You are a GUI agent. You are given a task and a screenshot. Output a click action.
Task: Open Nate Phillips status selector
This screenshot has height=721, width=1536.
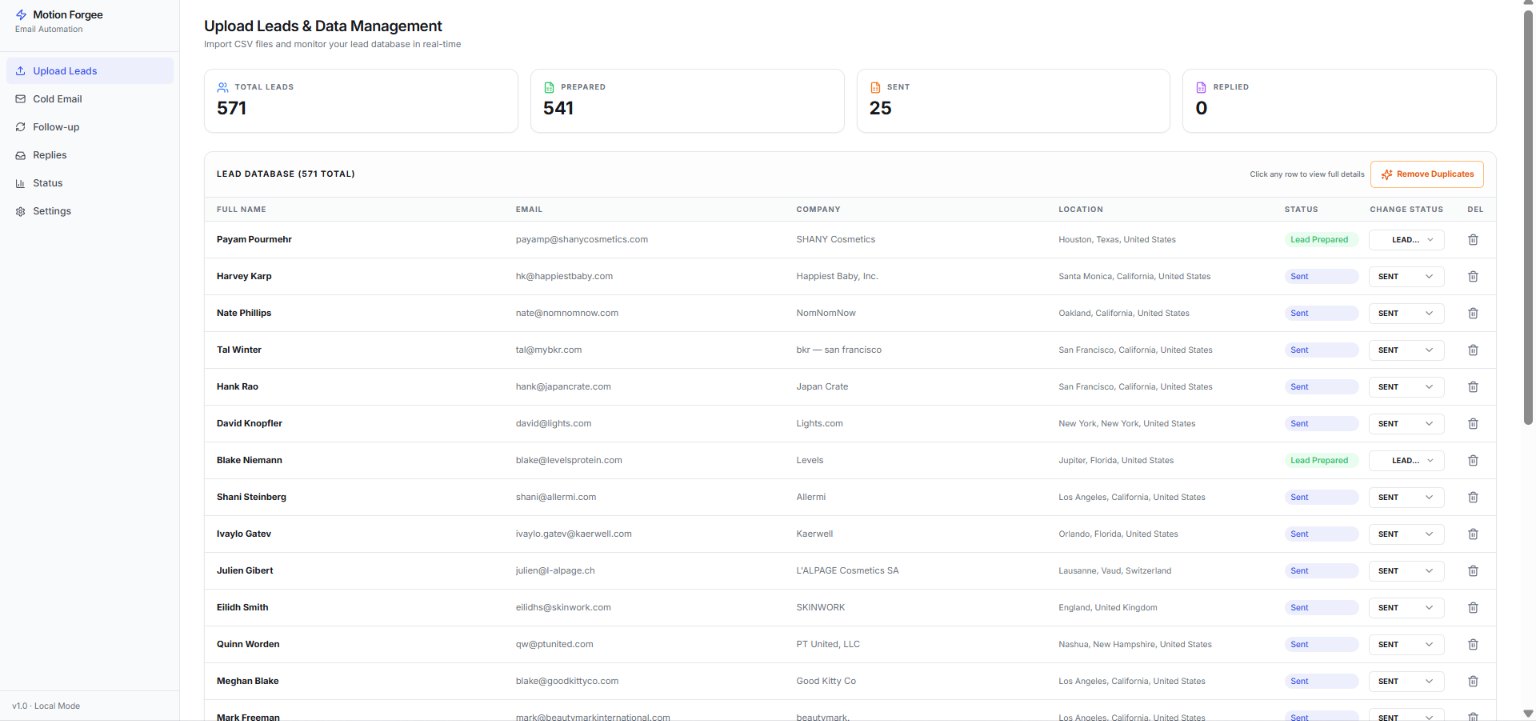[x=1406, y=313]
